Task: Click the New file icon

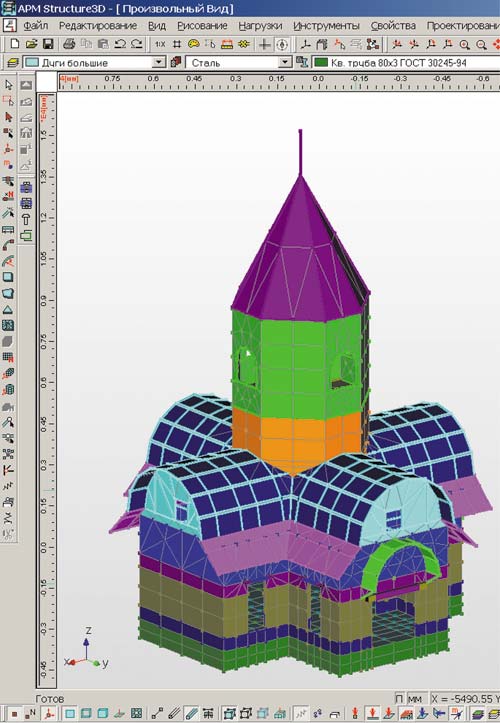Action: 14,44
